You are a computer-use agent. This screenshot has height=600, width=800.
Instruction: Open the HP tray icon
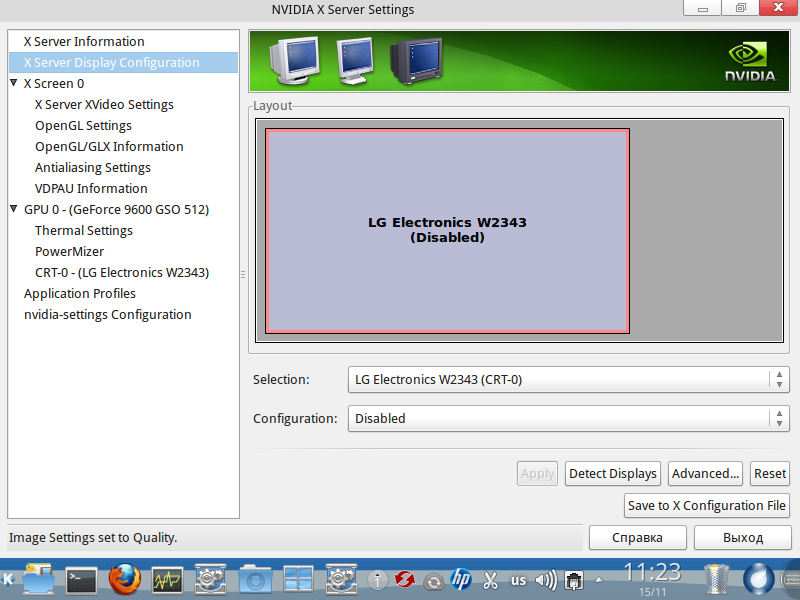point(461,580)
